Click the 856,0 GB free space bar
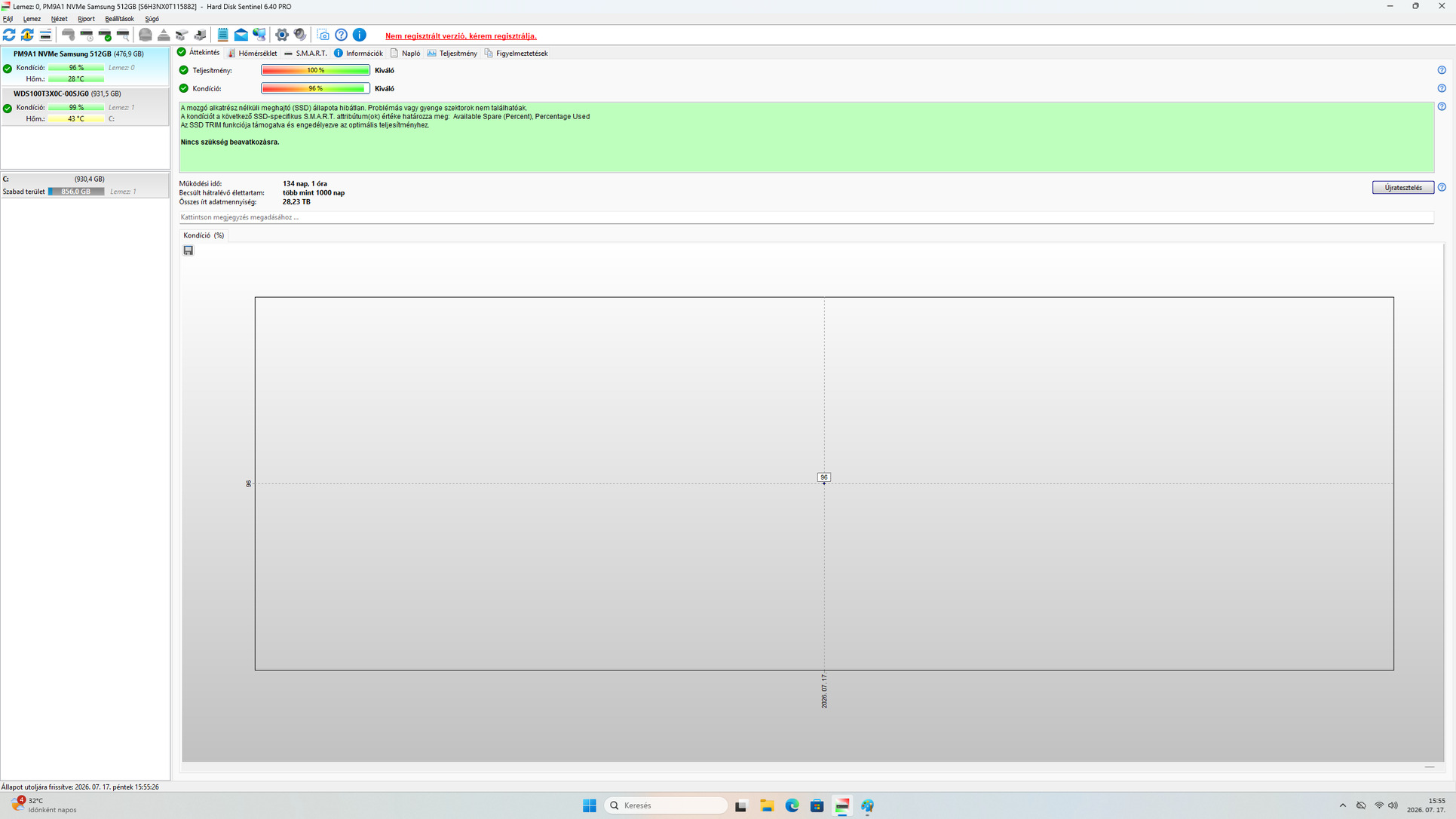 (76, 192)
